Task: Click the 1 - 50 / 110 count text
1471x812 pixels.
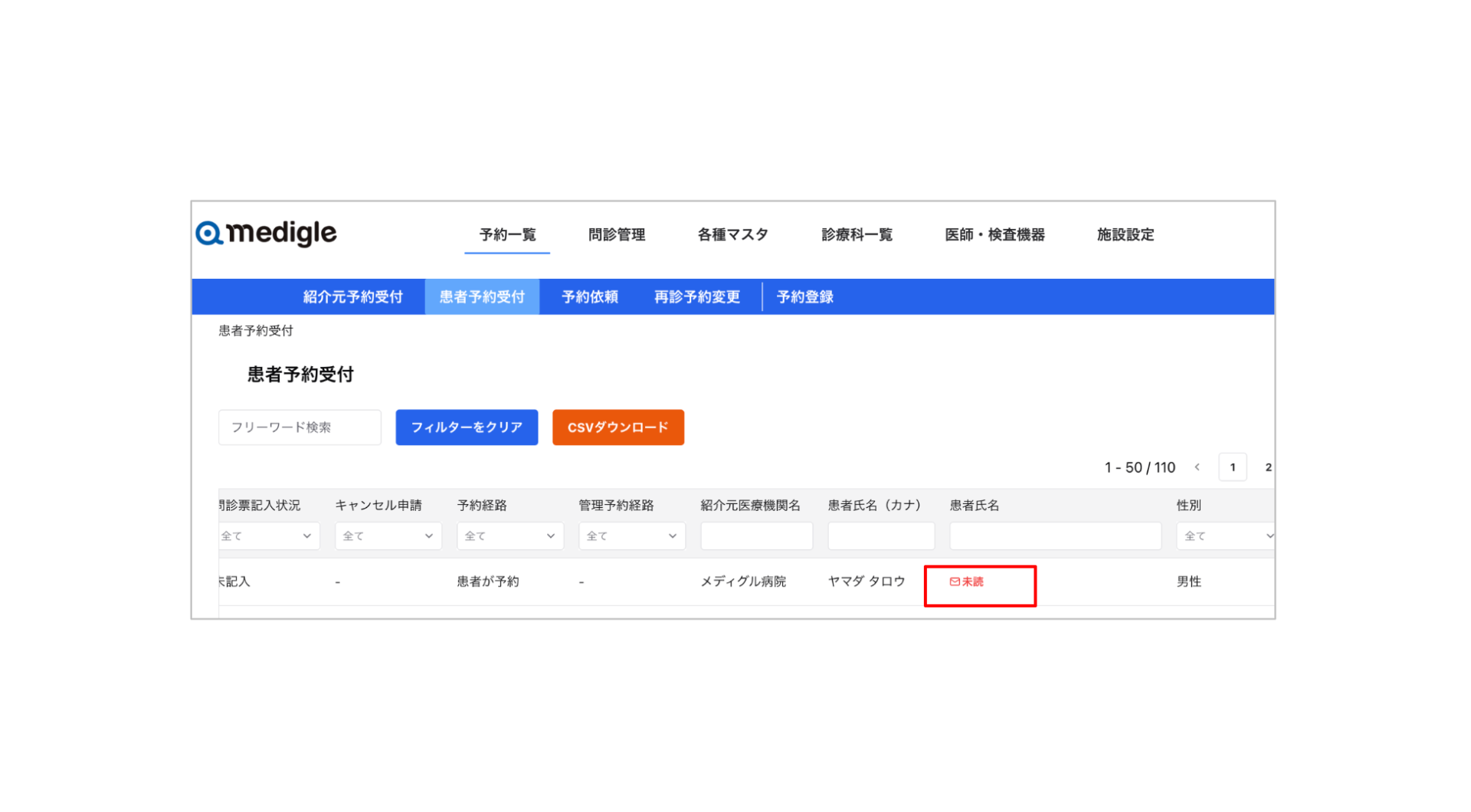Action: 1140,467
